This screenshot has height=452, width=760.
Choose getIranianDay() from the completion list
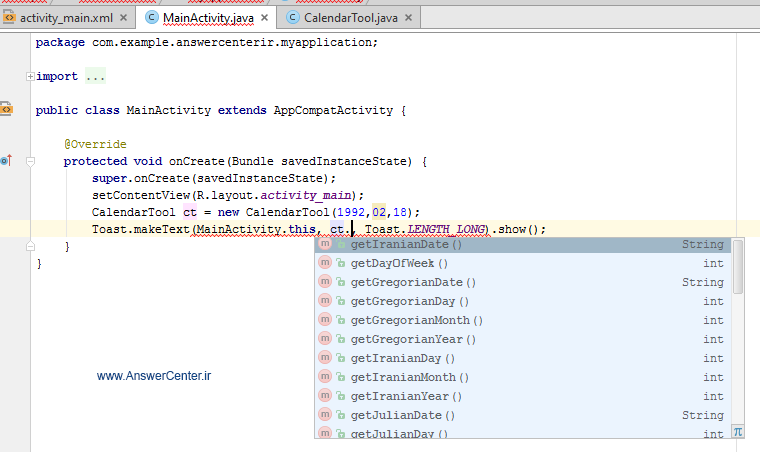[522, 358]
